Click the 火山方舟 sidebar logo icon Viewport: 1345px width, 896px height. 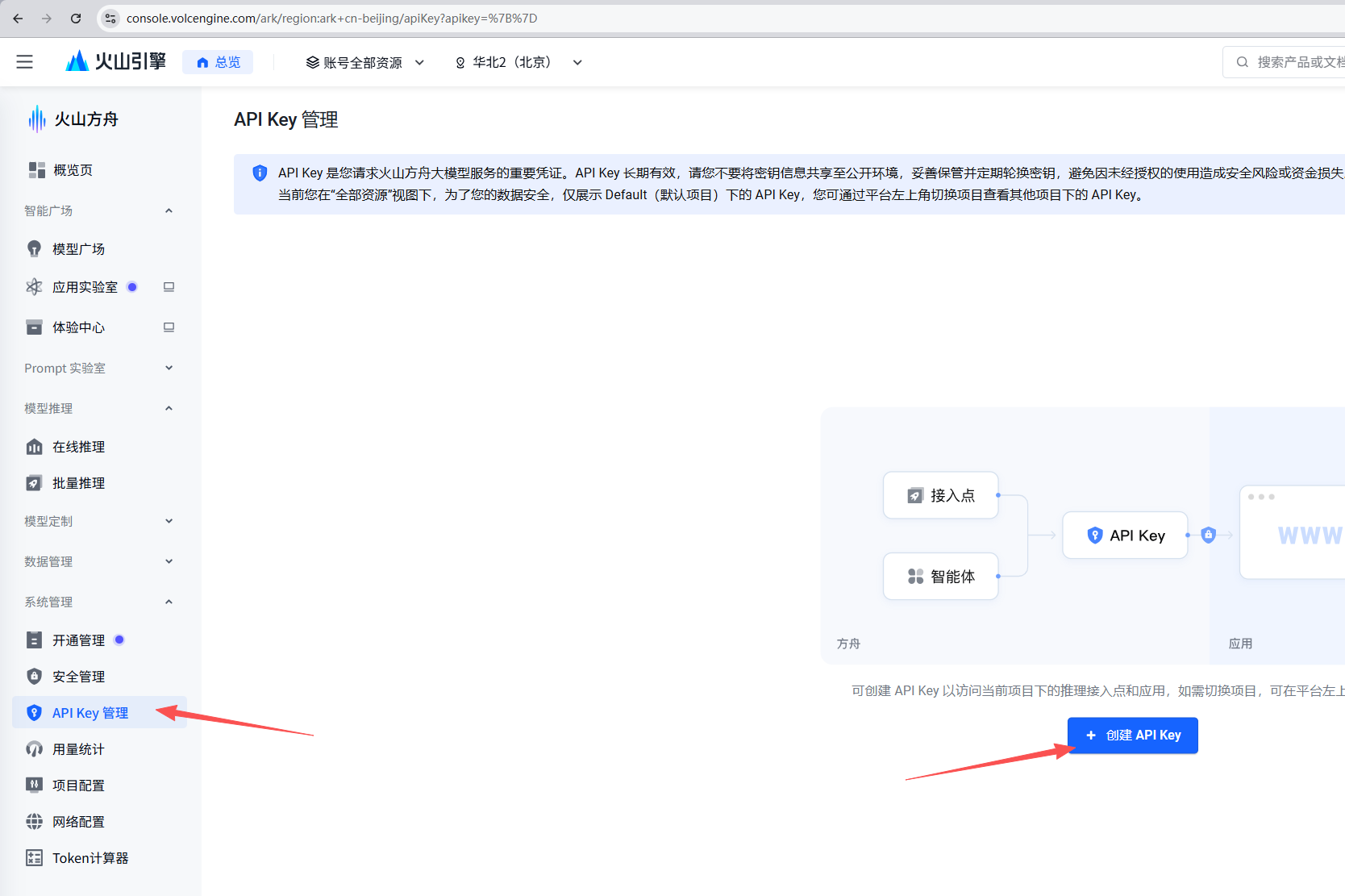click(36, 119)
